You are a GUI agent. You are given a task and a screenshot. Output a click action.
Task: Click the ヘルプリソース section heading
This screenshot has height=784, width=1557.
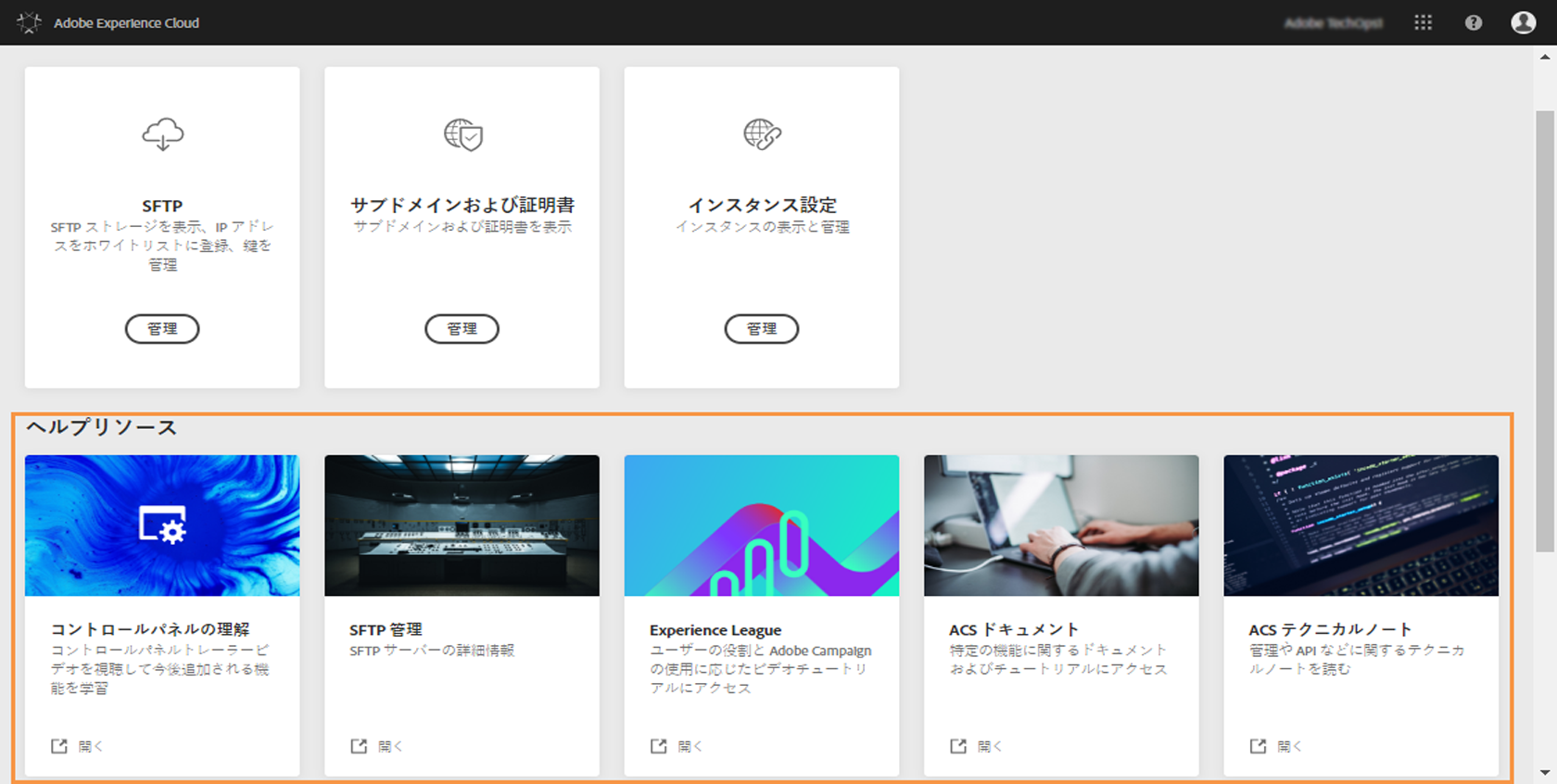tap(101, 427)
